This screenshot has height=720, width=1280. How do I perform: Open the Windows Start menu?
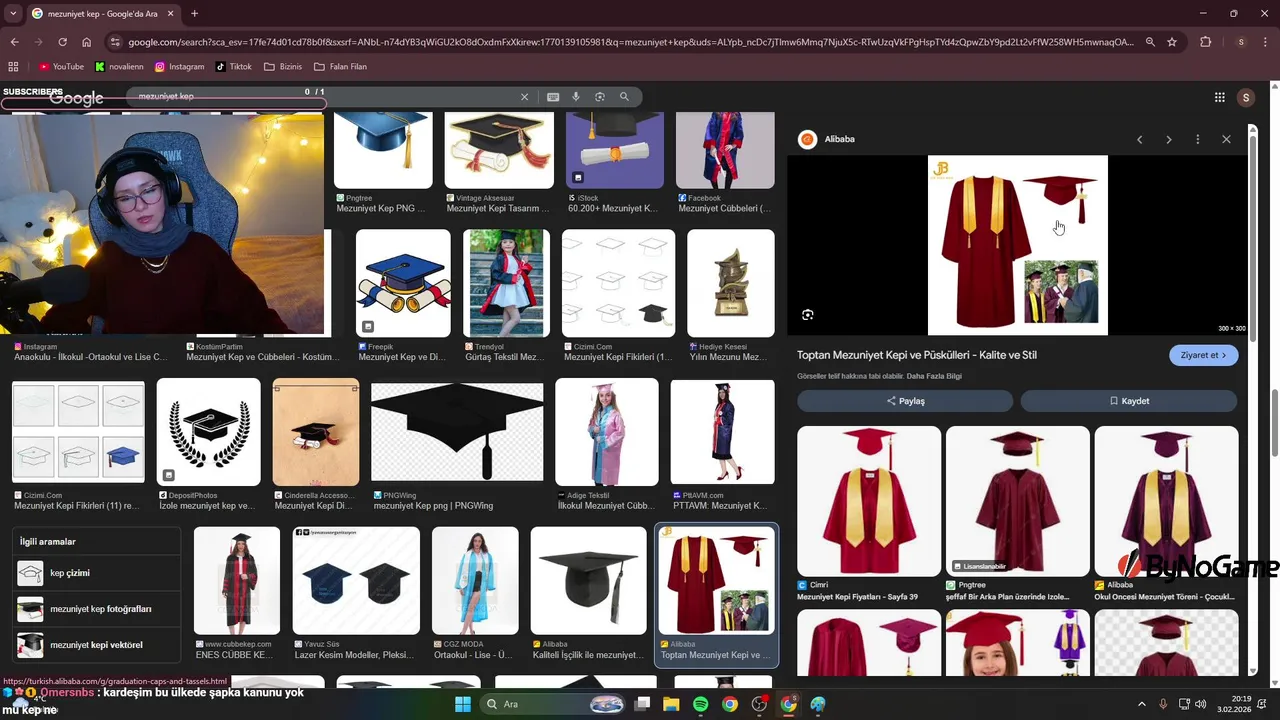(x=463, y=704)
